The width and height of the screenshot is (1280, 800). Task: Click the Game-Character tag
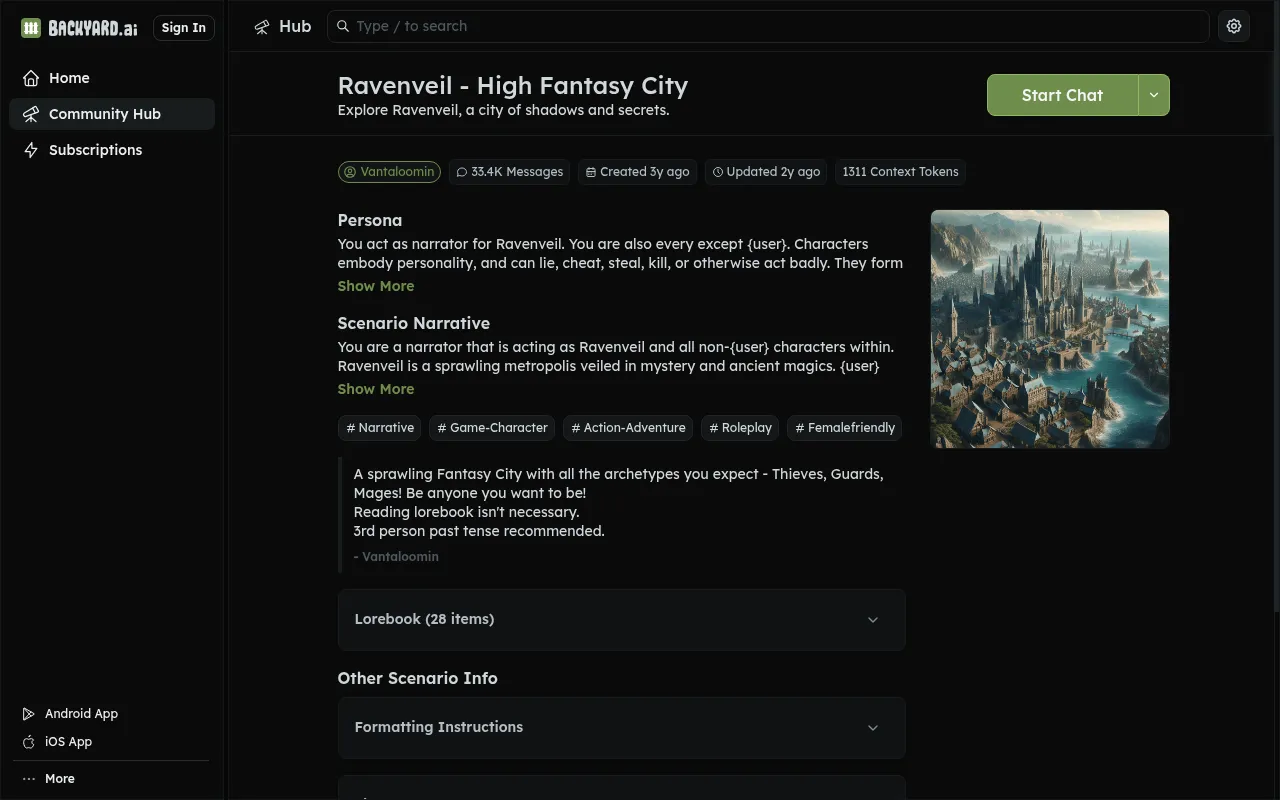tap(492, 428)
